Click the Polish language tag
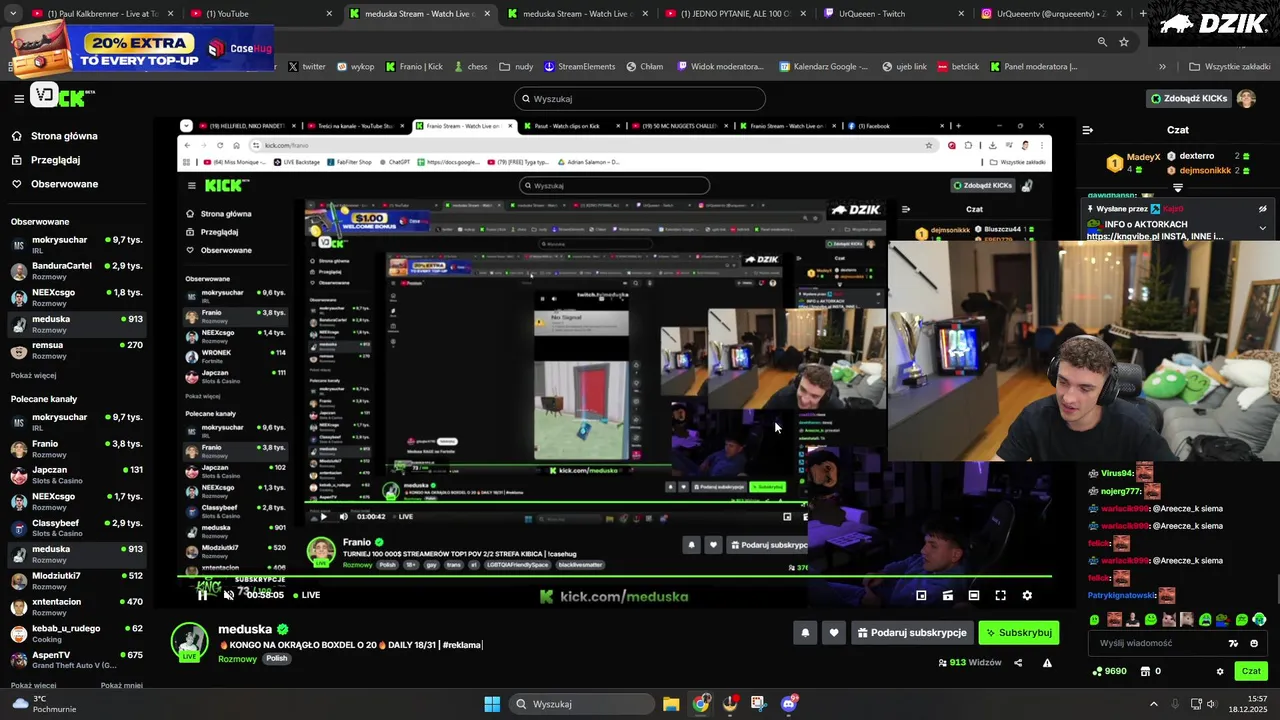The width and height of the screenshot is (1280, 720). (277, 659)
